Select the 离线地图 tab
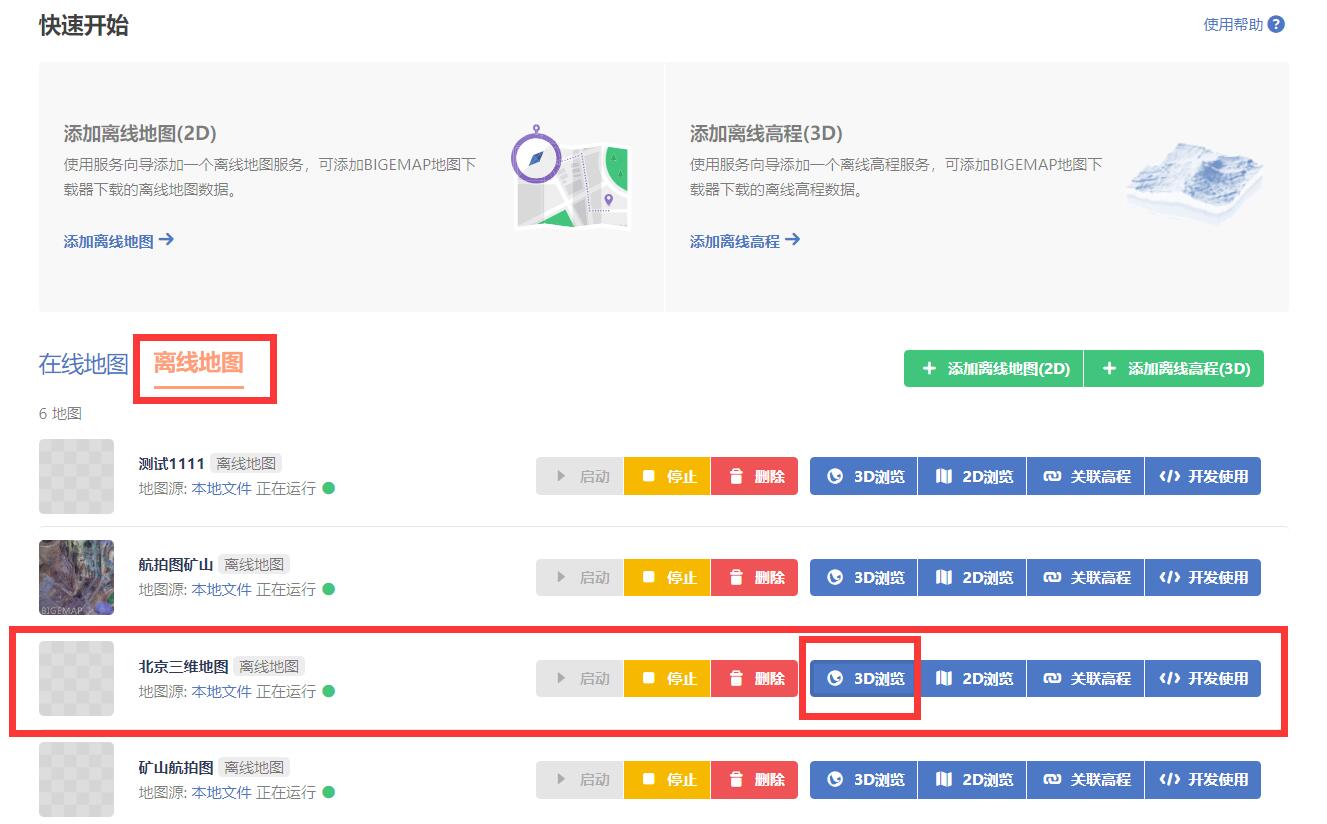Screen dimensions: 1327x824 (x=198, y=362)
